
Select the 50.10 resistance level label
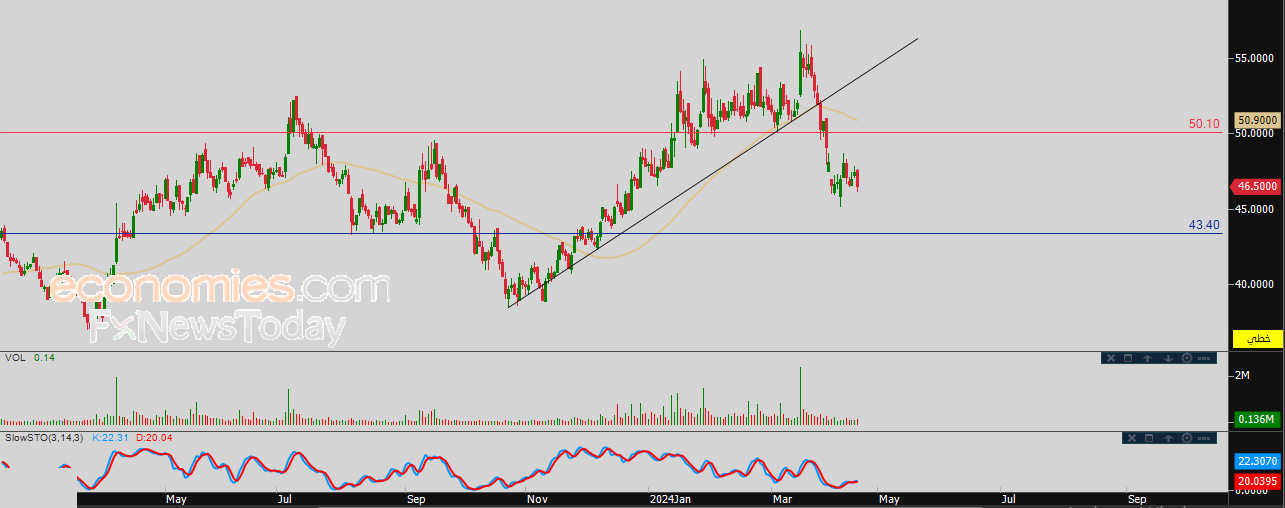coord(1204,124)
